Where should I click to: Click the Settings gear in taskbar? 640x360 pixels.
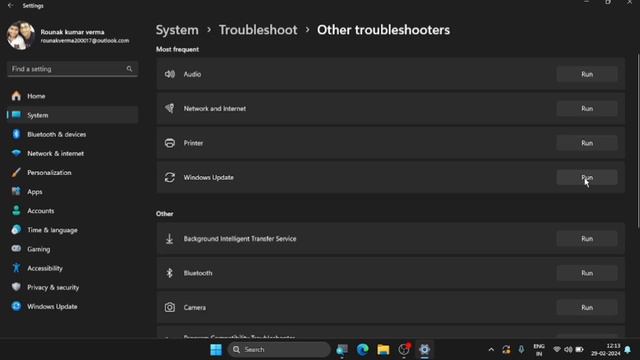point(424,350)
